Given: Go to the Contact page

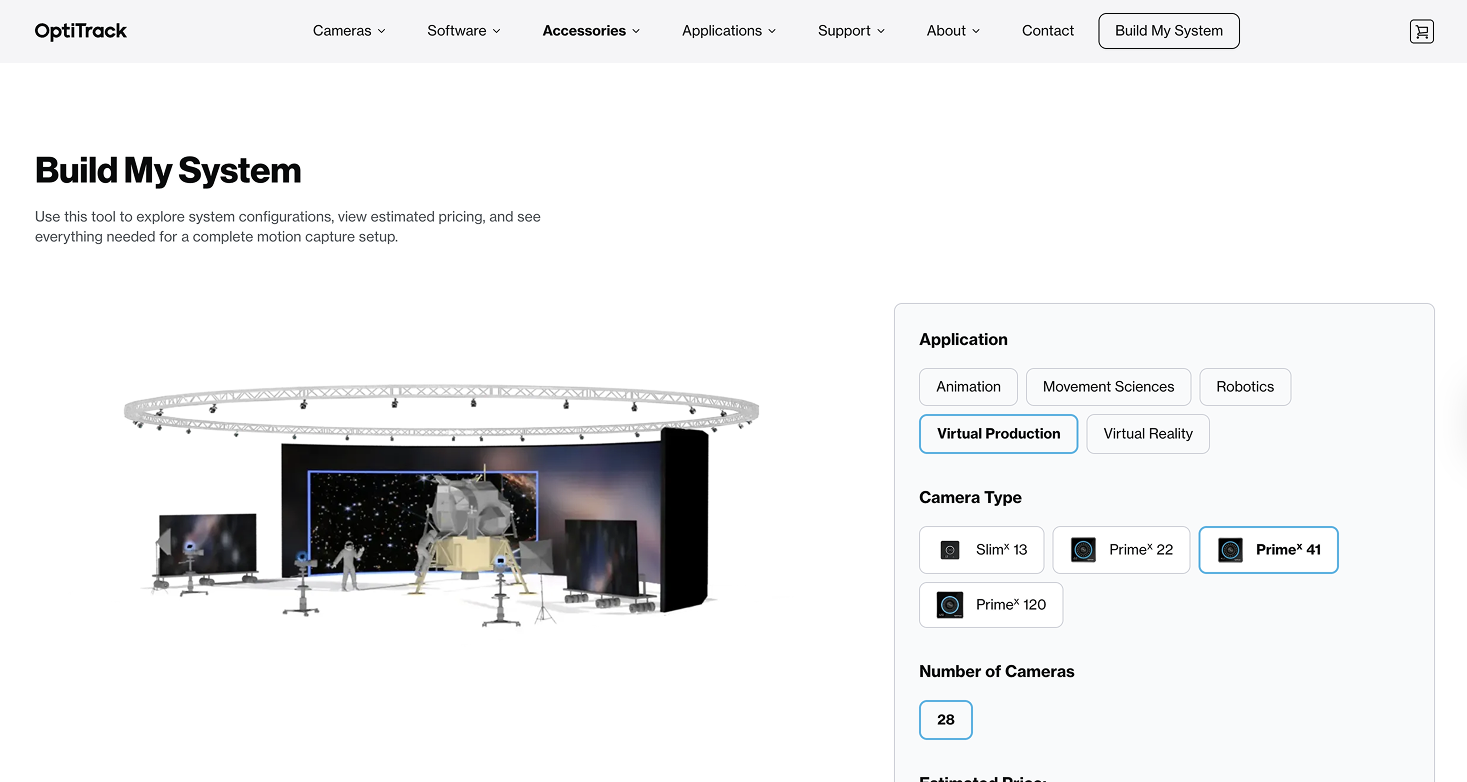Looking at the screenshot, I should click(1048, 31).
